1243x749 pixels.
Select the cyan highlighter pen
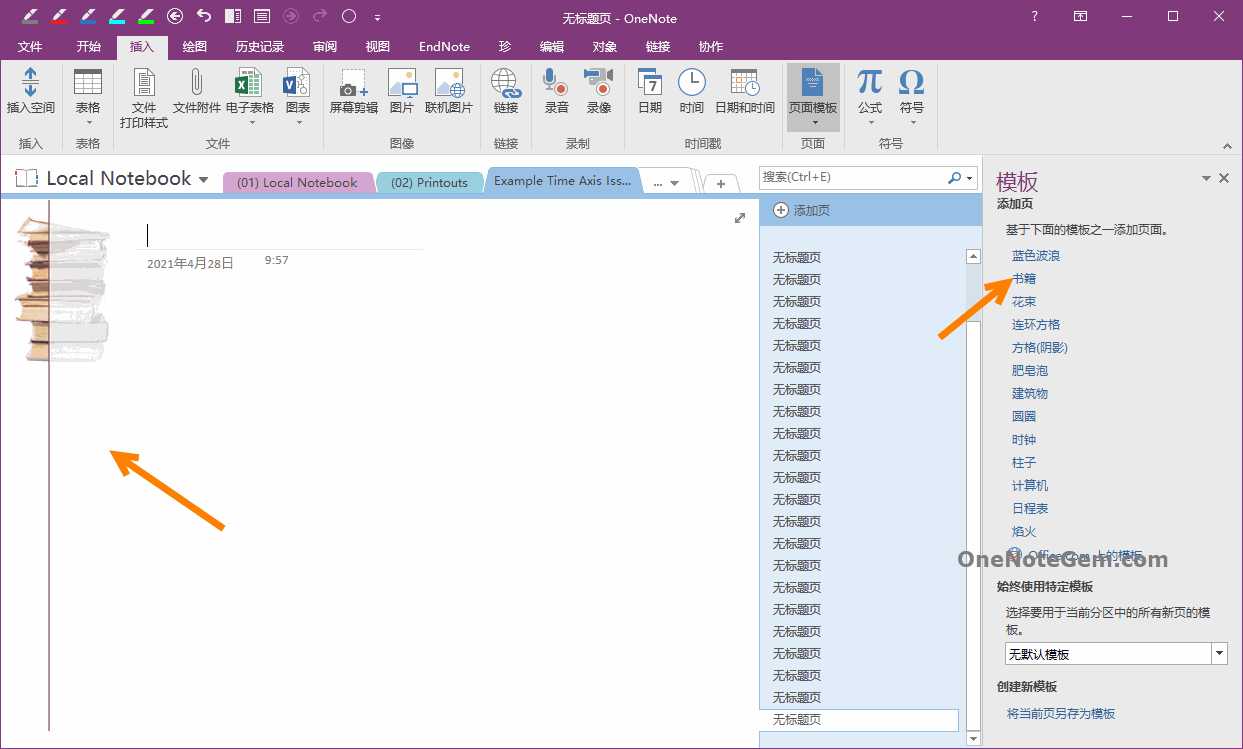pos(117,16)
